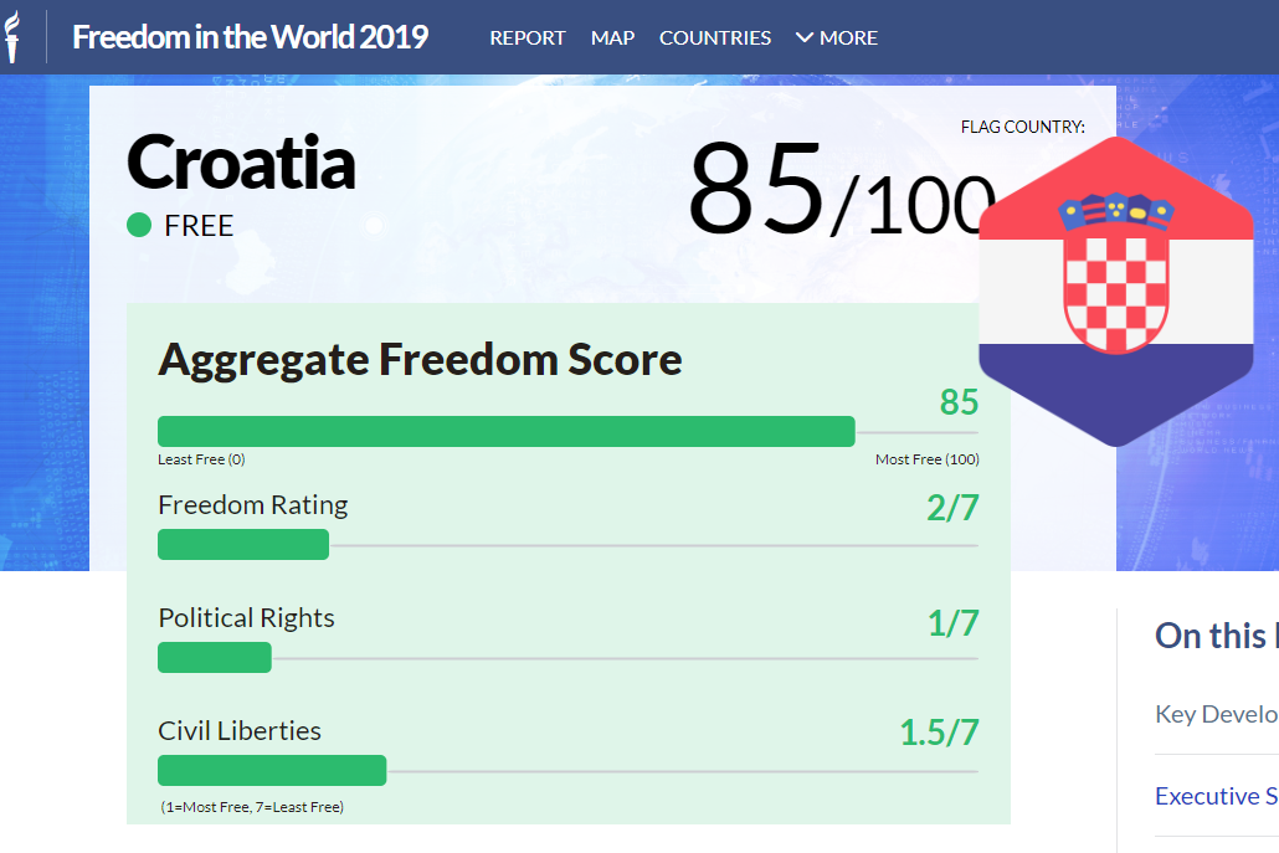Viewport: 1279px width, 853px height.
Task: Click the 1.5/7 Civil Liberties value
Action: pyautogui.click(x=938, y=733)
